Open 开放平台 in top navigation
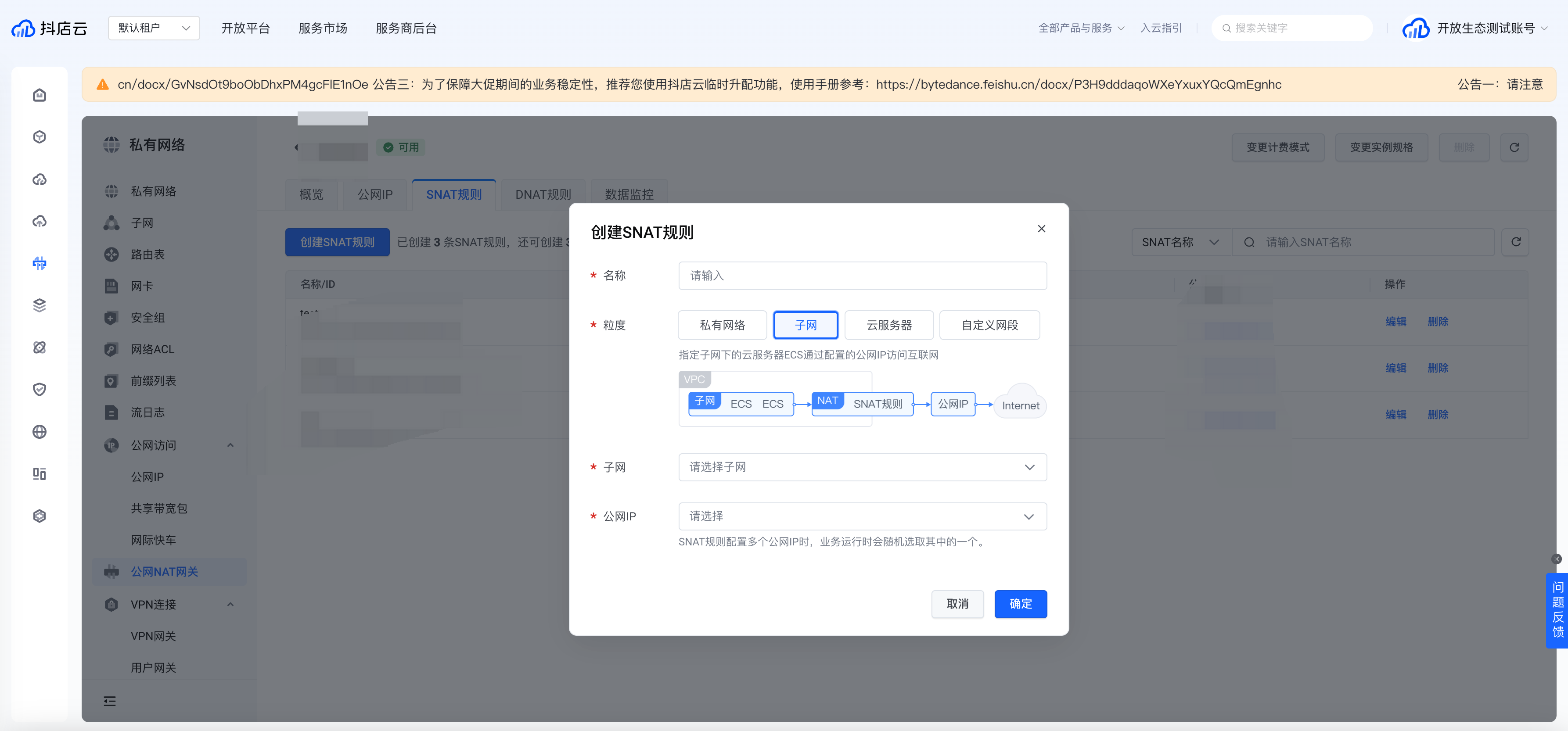Viewport: 1568px width, 731px height. click(245, 28)
